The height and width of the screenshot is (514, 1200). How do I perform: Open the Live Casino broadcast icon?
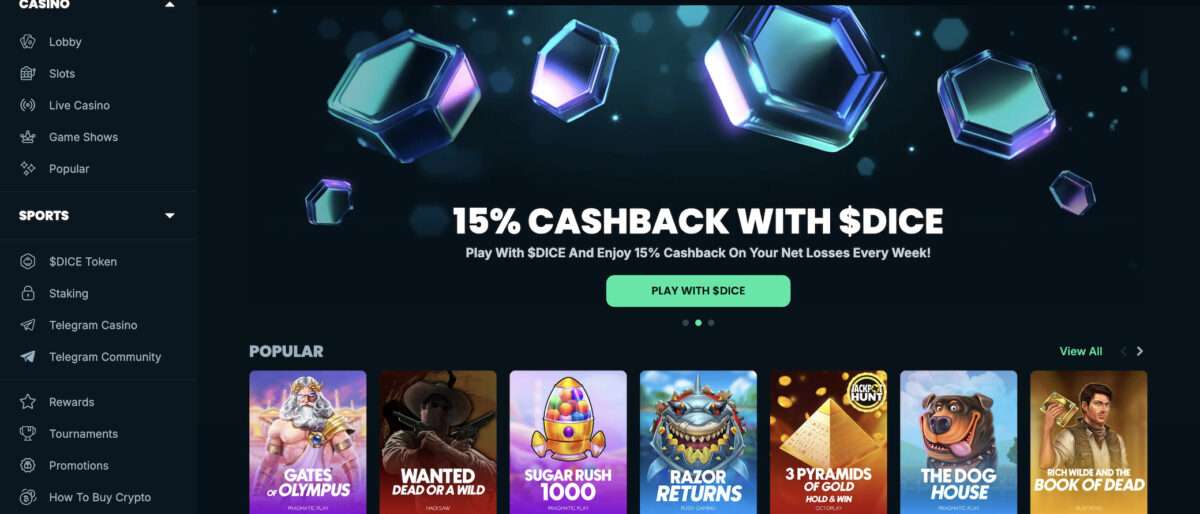[28, 105]
